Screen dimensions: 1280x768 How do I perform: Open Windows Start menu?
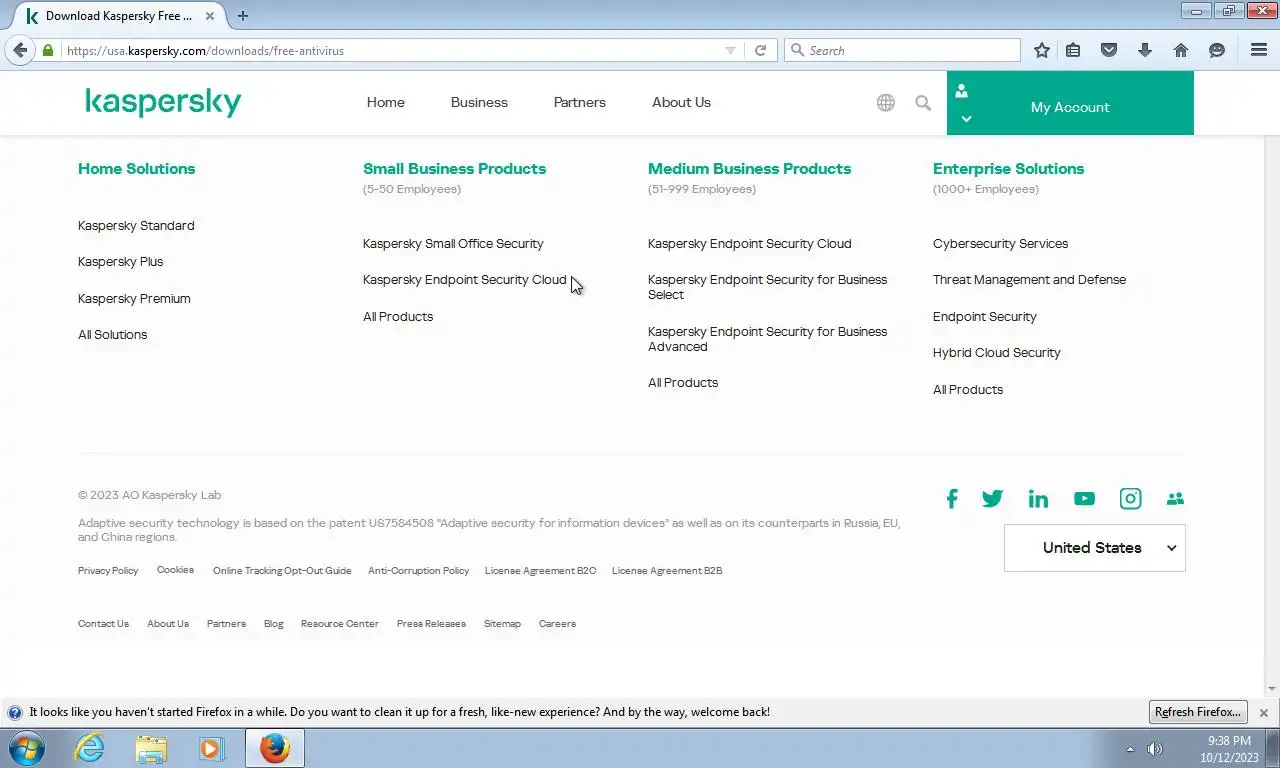26,748
